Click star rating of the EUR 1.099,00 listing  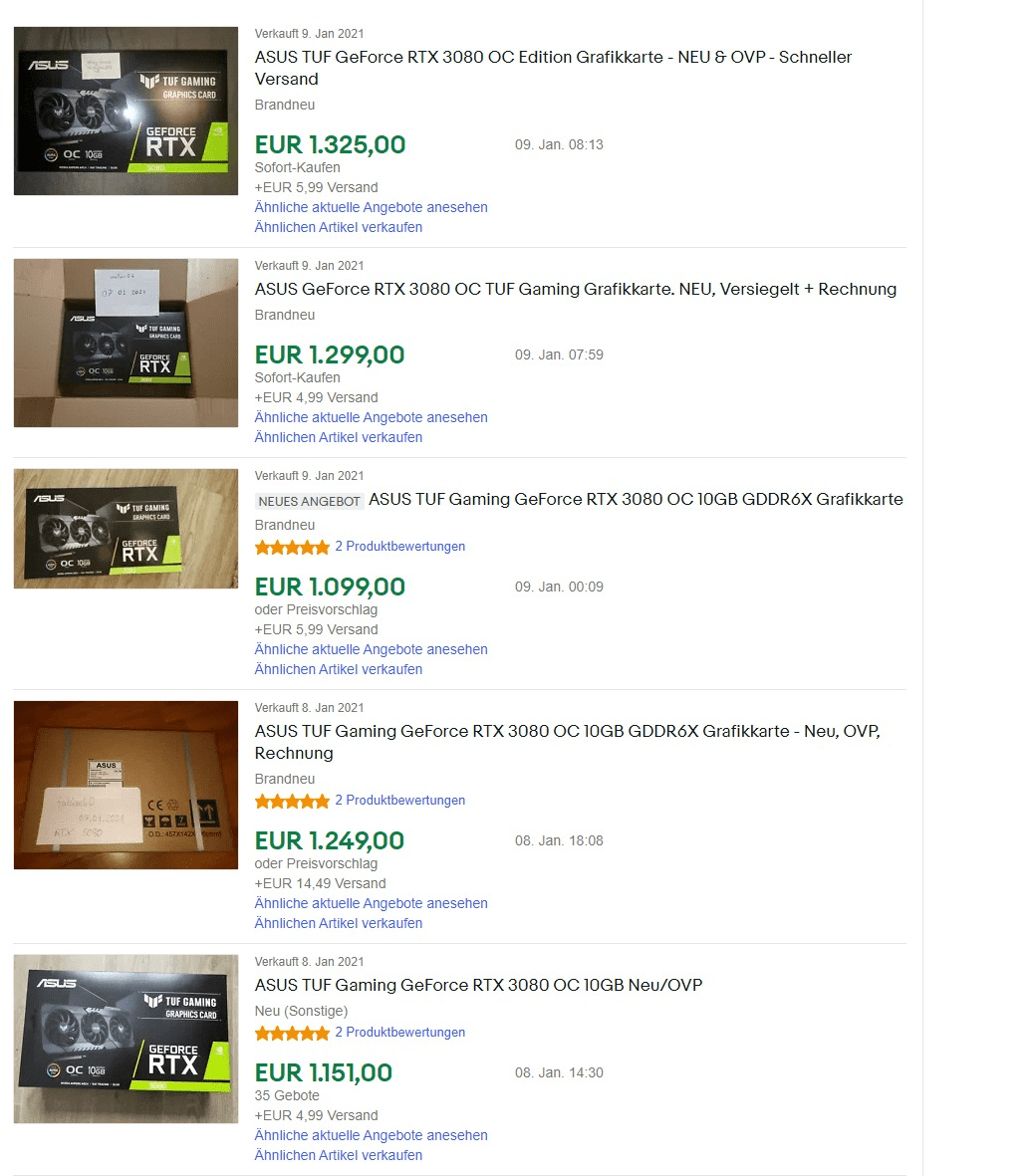tap(292, 547)
